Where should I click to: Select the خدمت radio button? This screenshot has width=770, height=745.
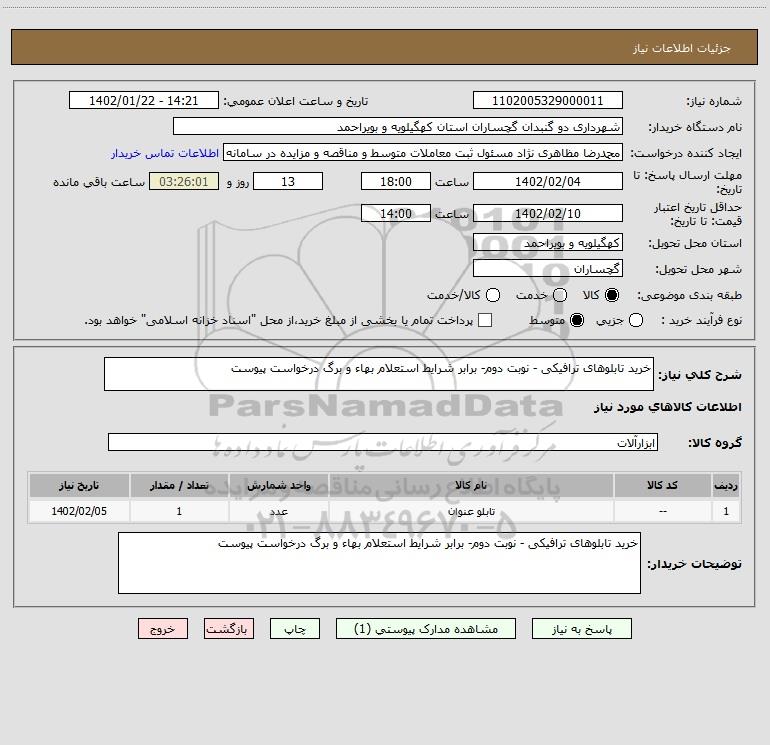pyautogui.click(x=560, y=295)
